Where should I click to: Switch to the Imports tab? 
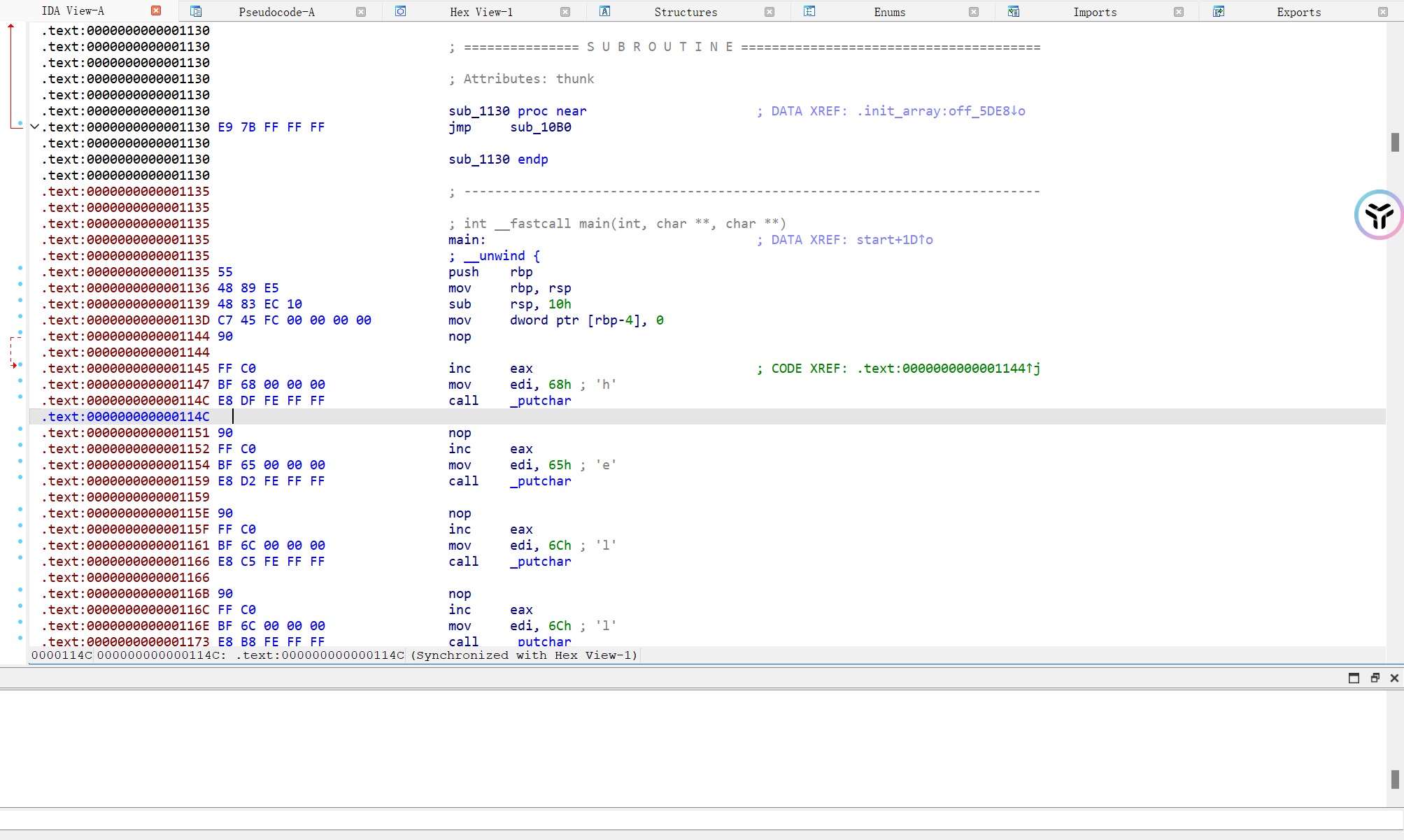(1094, 12)
